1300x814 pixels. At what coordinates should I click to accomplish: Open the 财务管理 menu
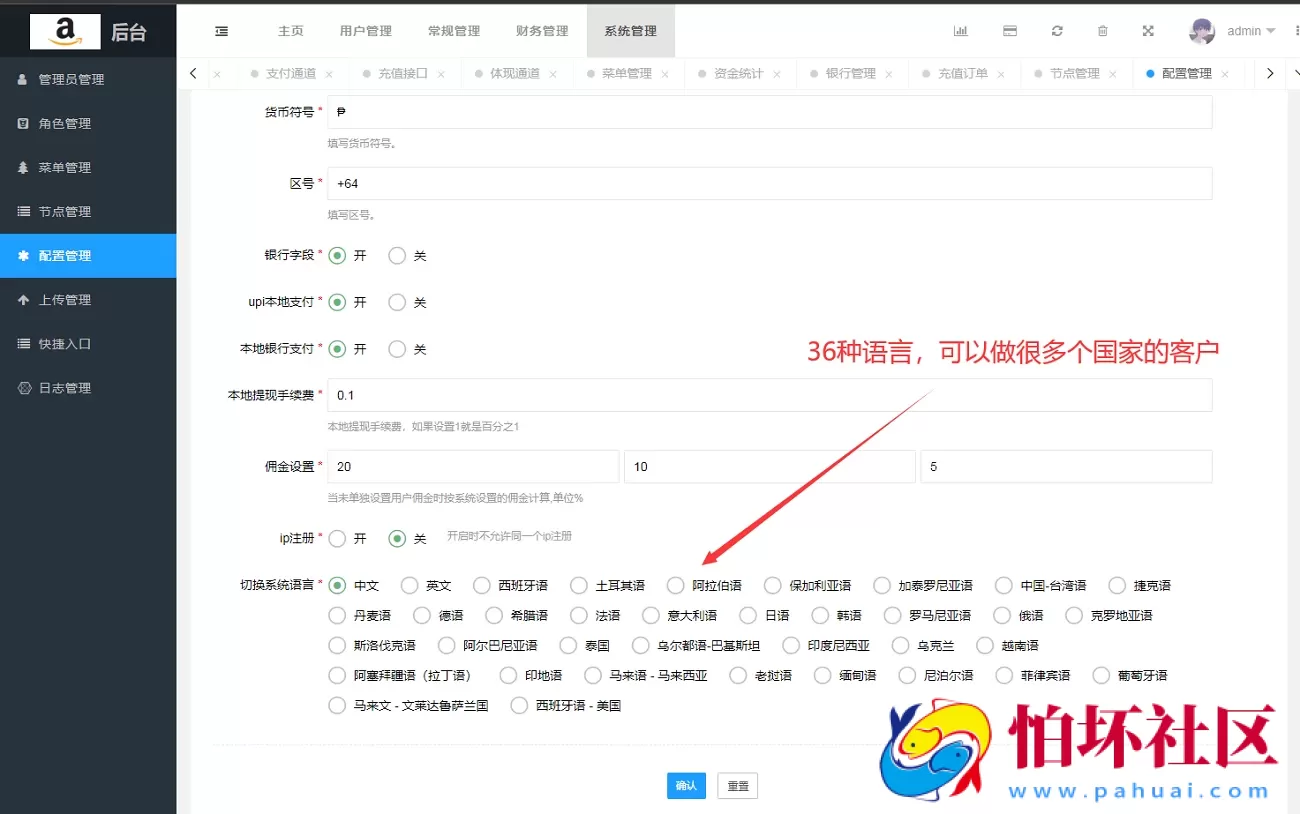point(541,30)
